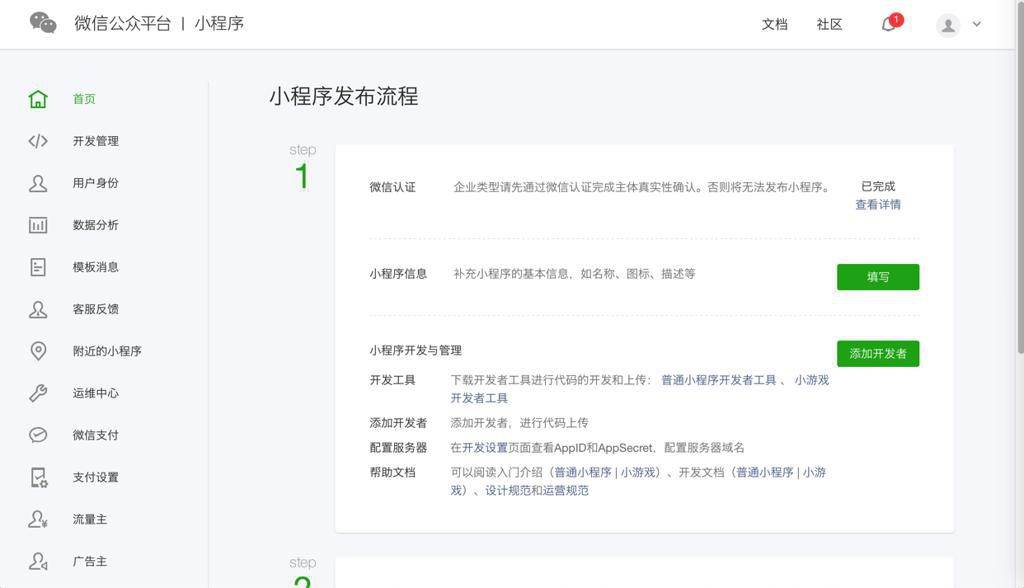
Task: Click the 数据分析 chart icon
Action: pyautogui.click(x=38, y=225)
